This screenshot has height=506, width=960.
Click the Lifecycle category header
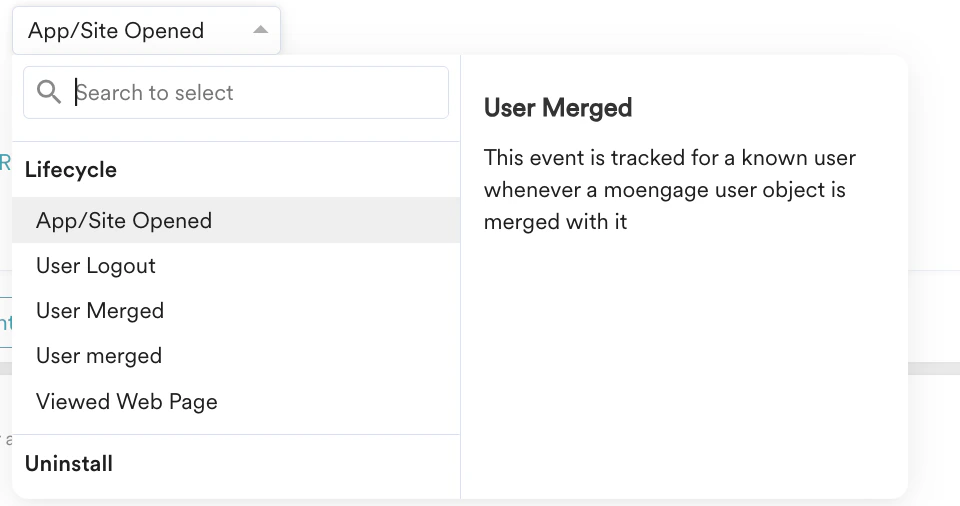coord(71,170)
